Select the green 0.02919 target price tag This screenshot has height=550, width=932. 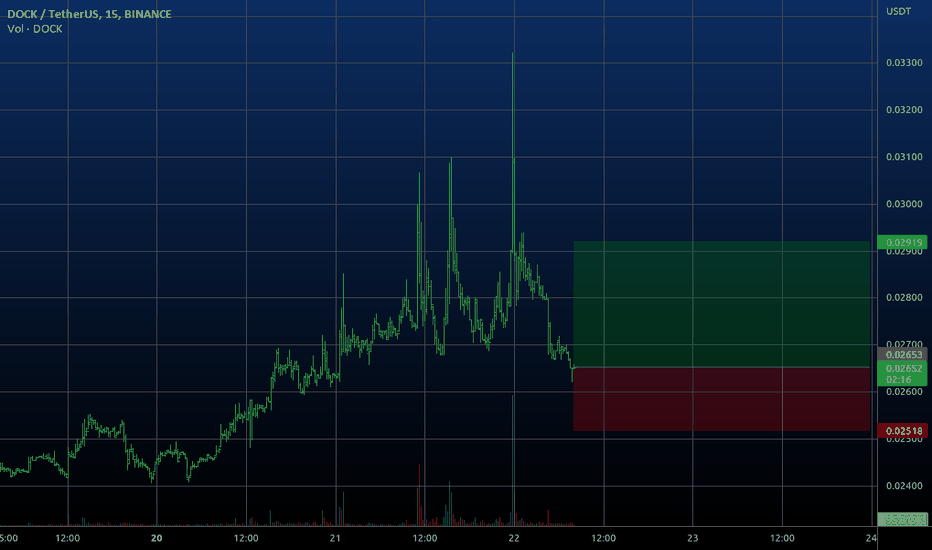(x=902, y=242)
